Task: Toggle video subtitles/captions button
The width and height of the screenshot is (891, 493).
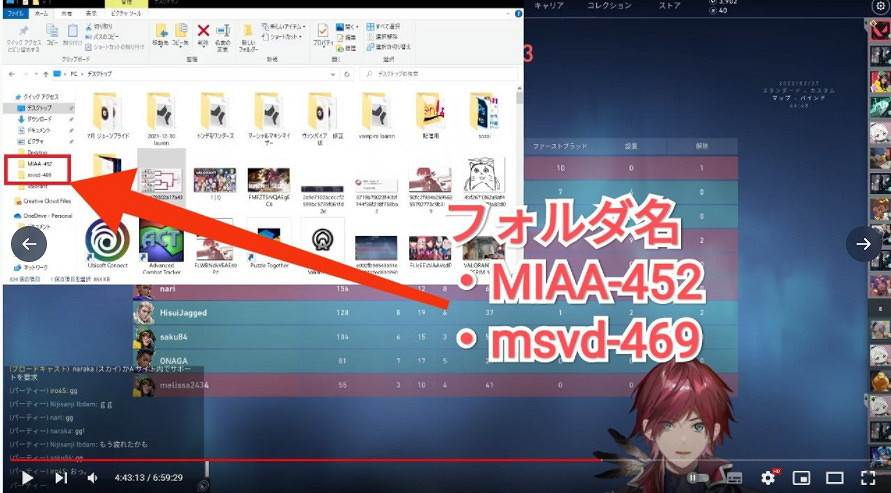Action: (735, 478)
